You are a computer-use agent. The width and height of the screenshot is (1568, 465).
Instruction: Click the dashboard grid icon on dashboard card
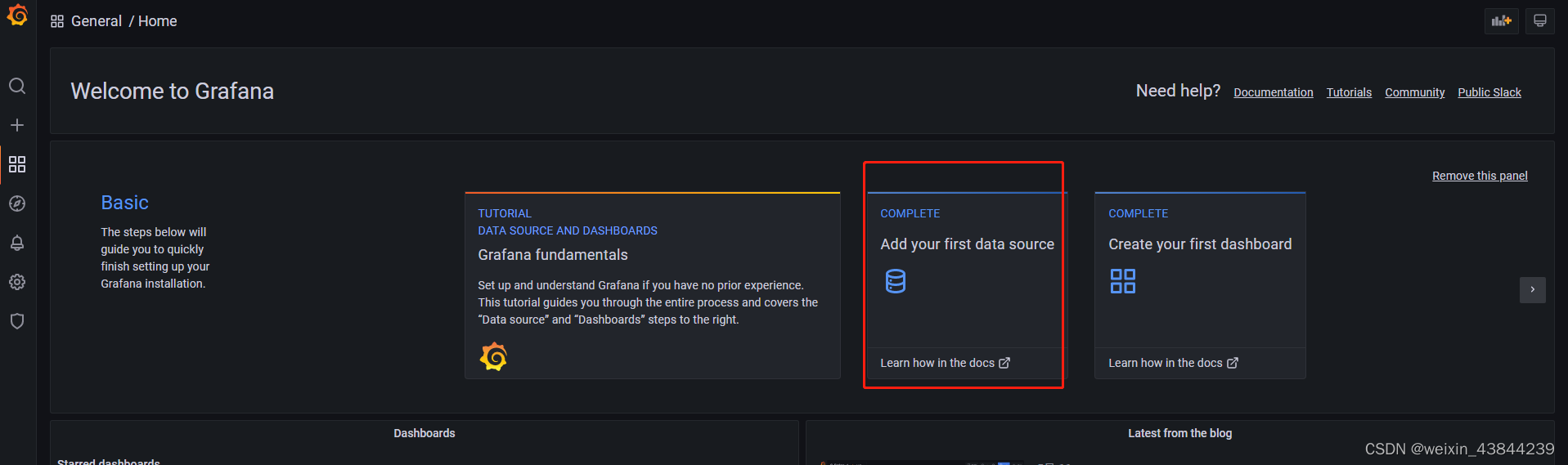1122,281
